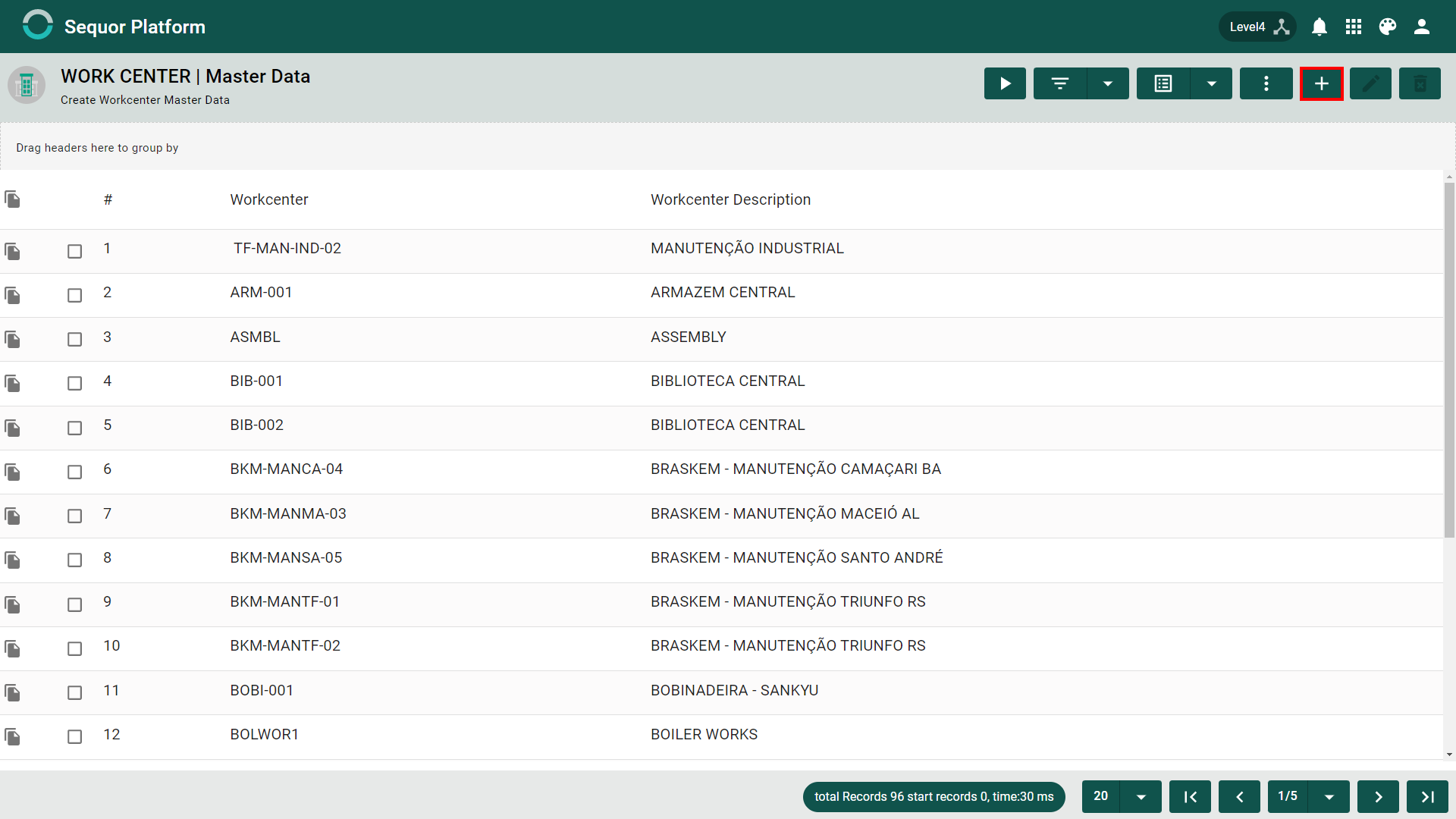Add a new workcenter record
Screen dimensions: 1456x819
(1322, 83)
